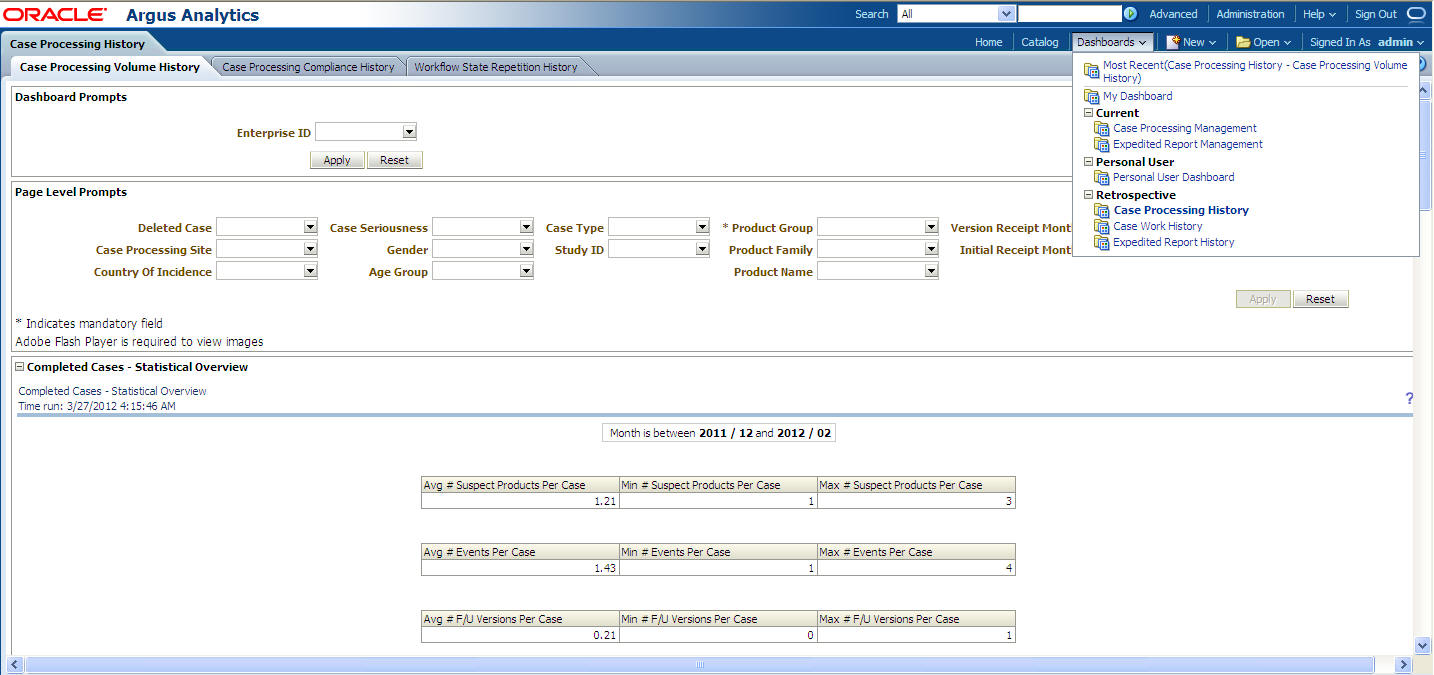Click the Most Recent dashboard icon
1434x675 pixels.
[1092, 69]
